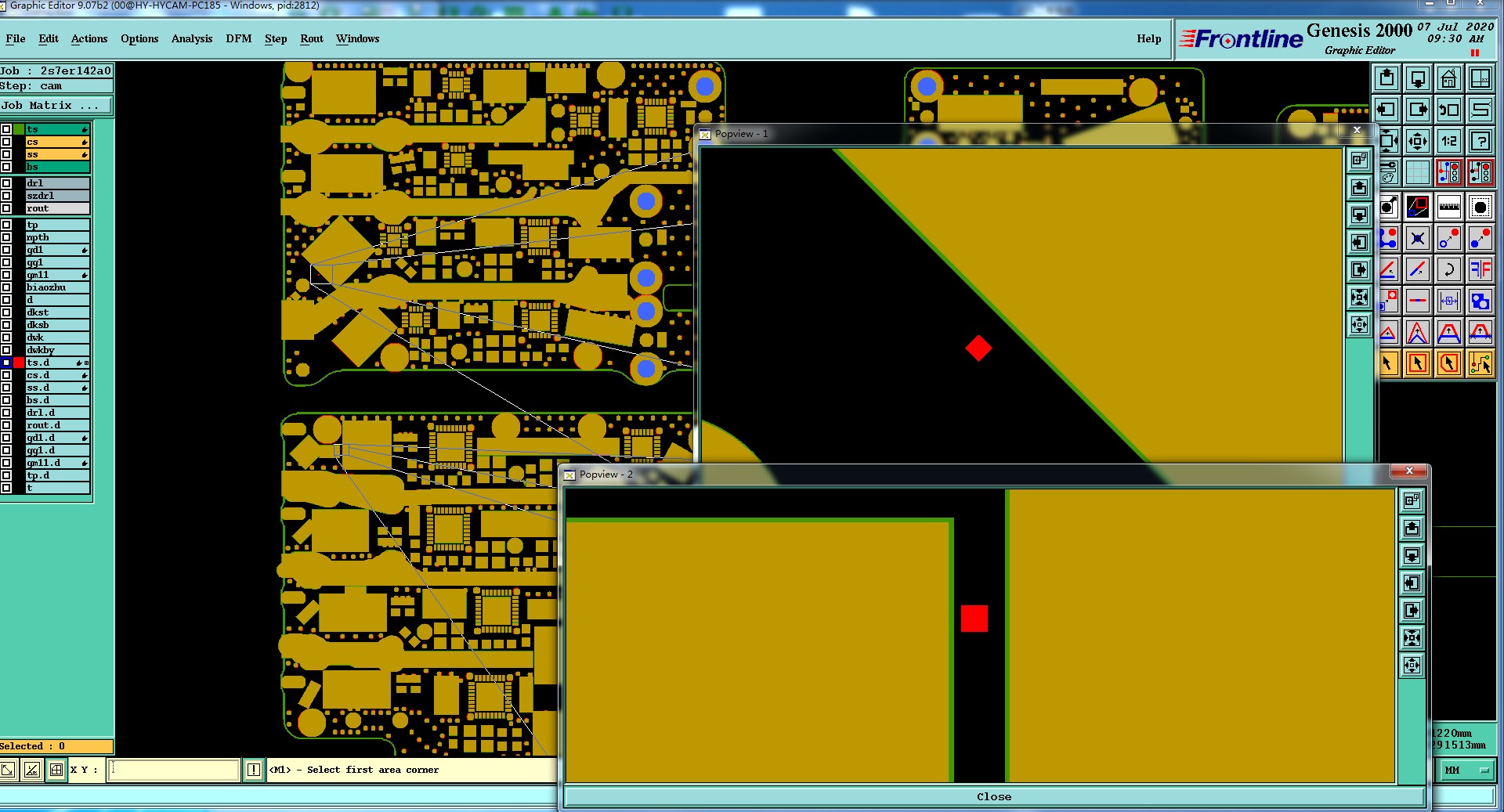This screenshot has width=1504, height=812.
Task: Click the Close button in Popview 2
Action: (994, 796)
